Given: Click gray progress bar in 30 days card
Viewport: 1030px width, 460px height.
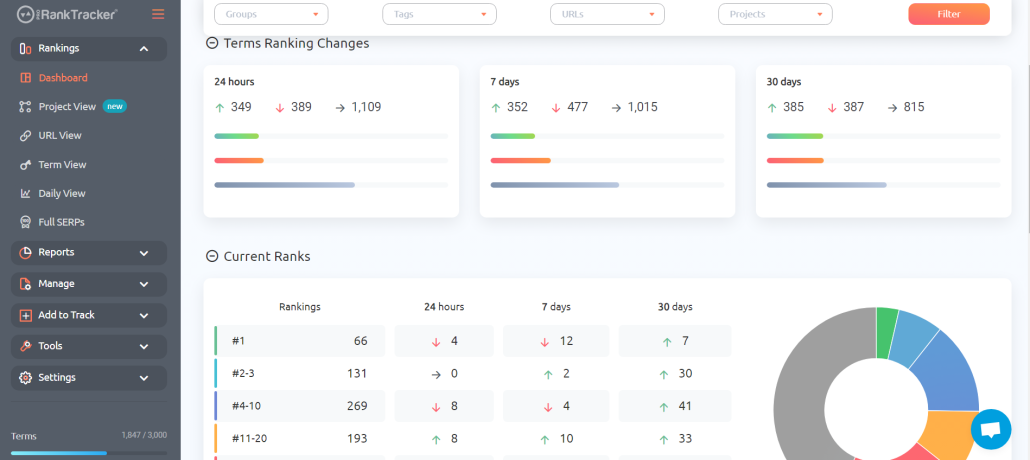Looking at the screenshot, I should point(826,185).
